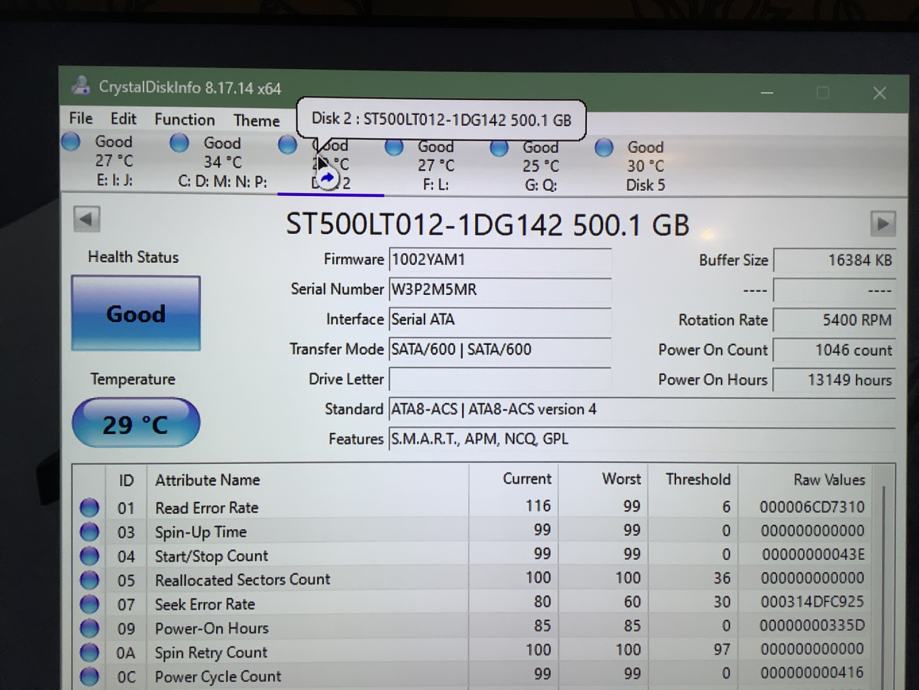Click the Features field
Screen dimensions: 919x690
pyautogui.click(x=642, y=439)
